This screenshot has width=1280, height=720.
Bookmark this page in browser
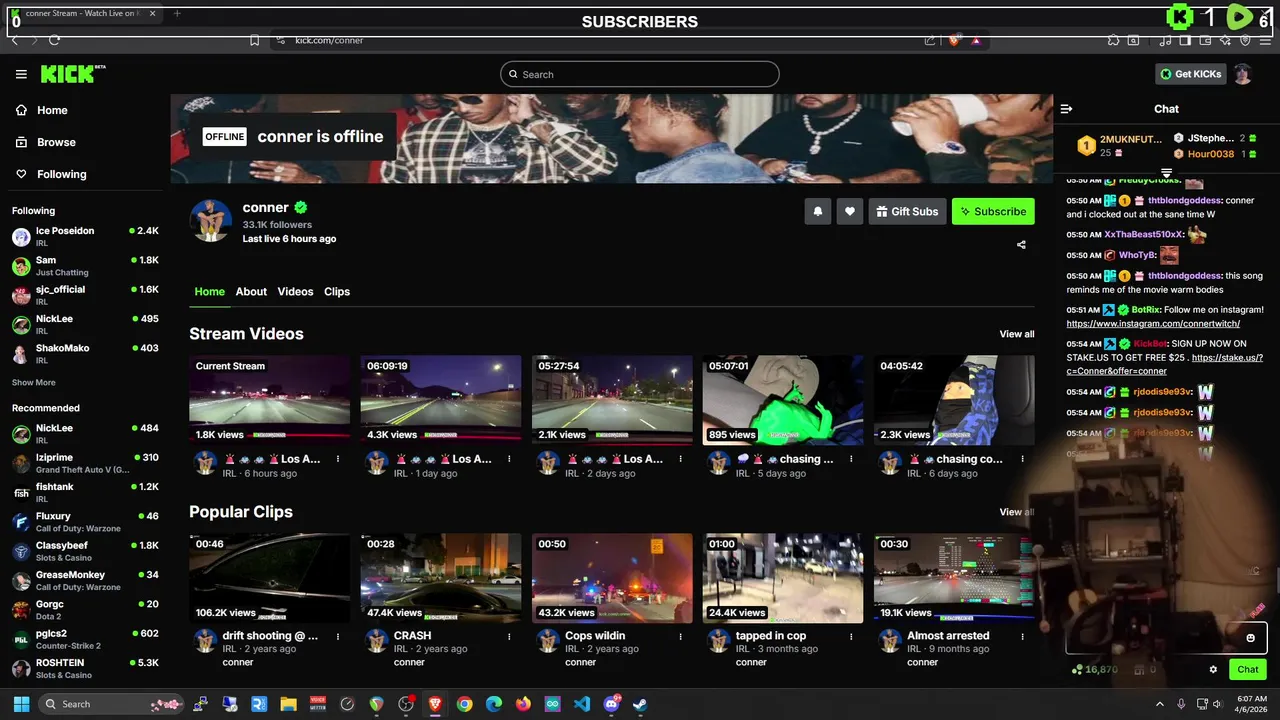(x=254, y=40)
